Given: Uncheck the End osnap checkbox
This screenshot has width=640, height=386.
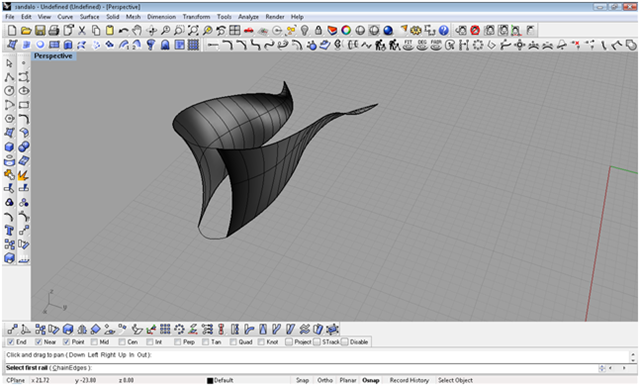Looking at the screenshot, I should click(11, 342).
